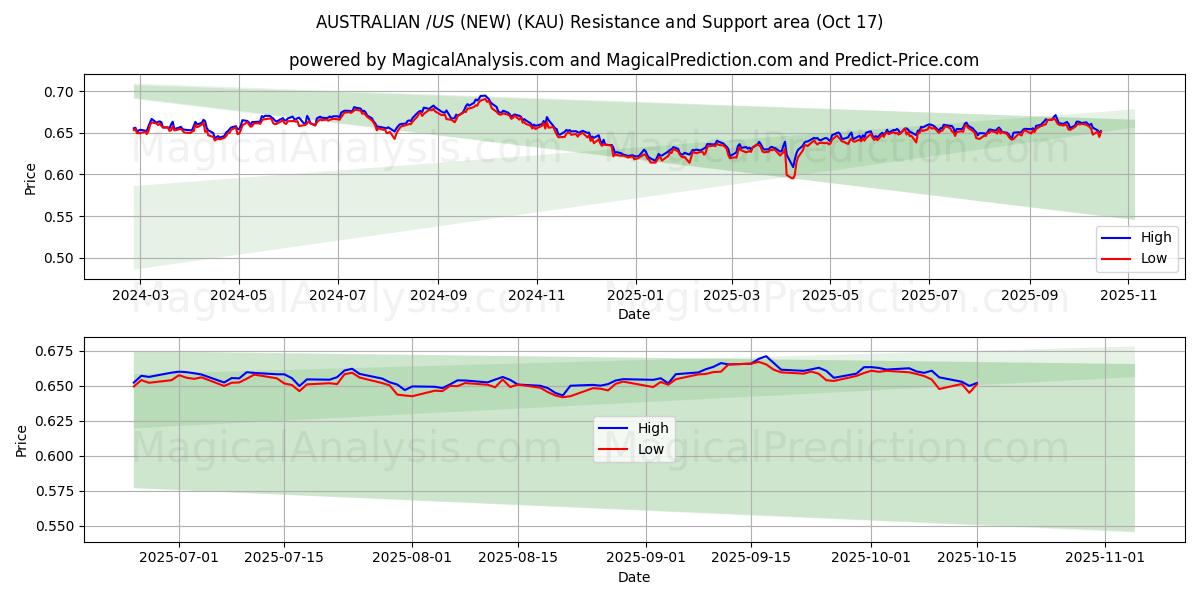Select the High label in bottom chart legend
The image size is (1200, 600).
coord(653,429)
